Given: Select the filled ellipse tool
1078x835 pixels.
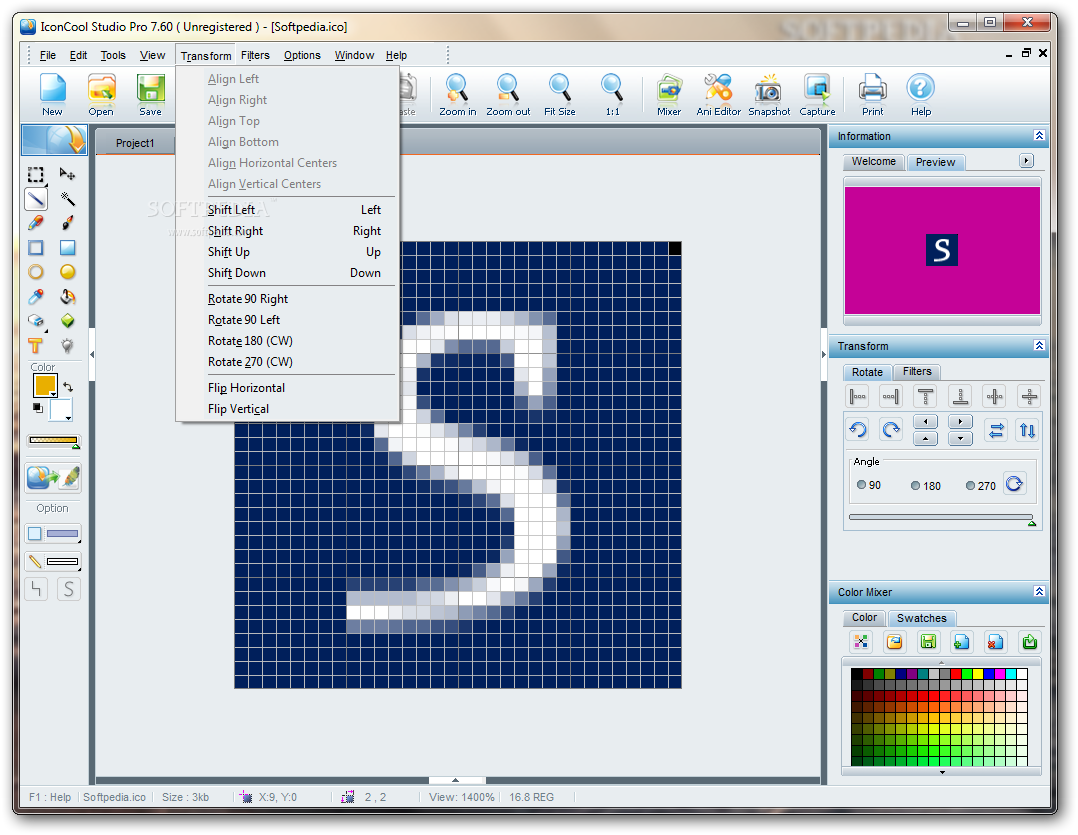Looking at the screenshot, I should [x=67, y=272].
